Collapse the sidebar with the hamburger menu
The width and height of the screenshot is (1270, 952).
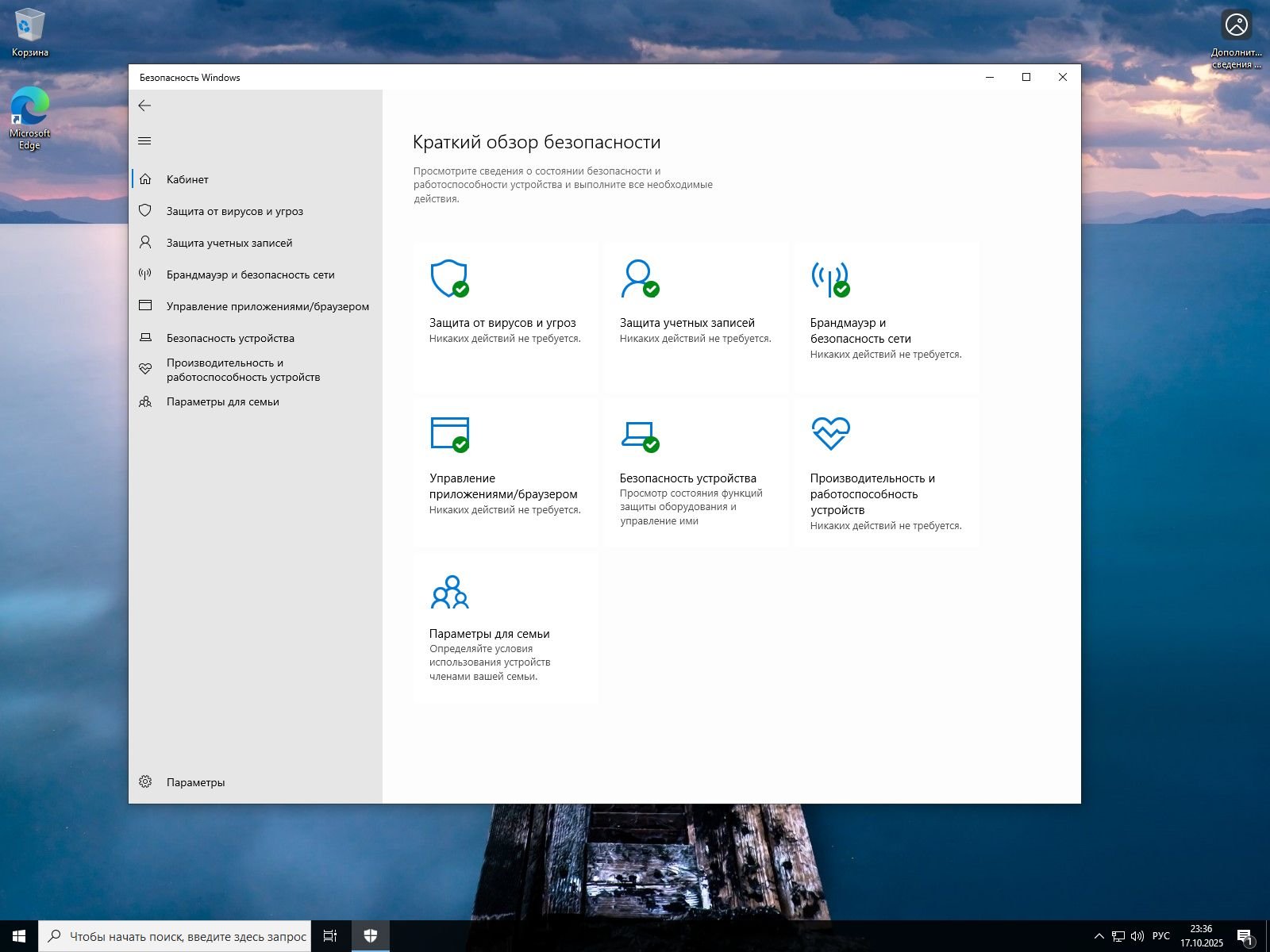pos(144,141)
